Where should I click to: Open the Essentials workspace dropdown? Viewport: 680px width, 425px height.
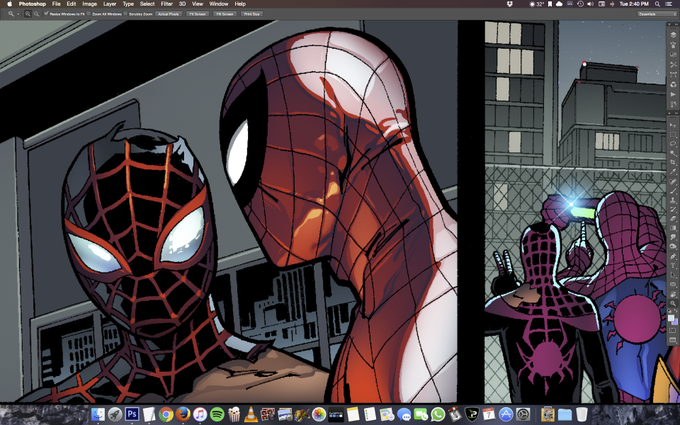[x=657, y=14]
